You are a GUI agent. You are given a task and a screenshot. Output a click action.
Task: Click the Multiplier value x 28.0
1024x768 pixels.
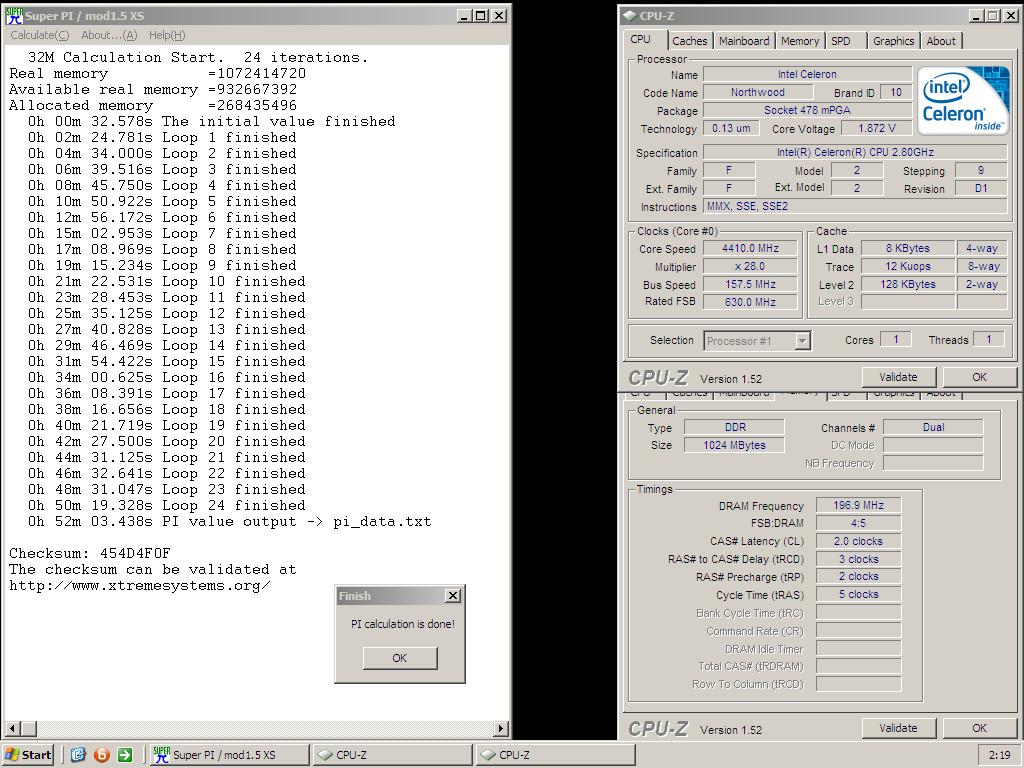click(750, 266)
